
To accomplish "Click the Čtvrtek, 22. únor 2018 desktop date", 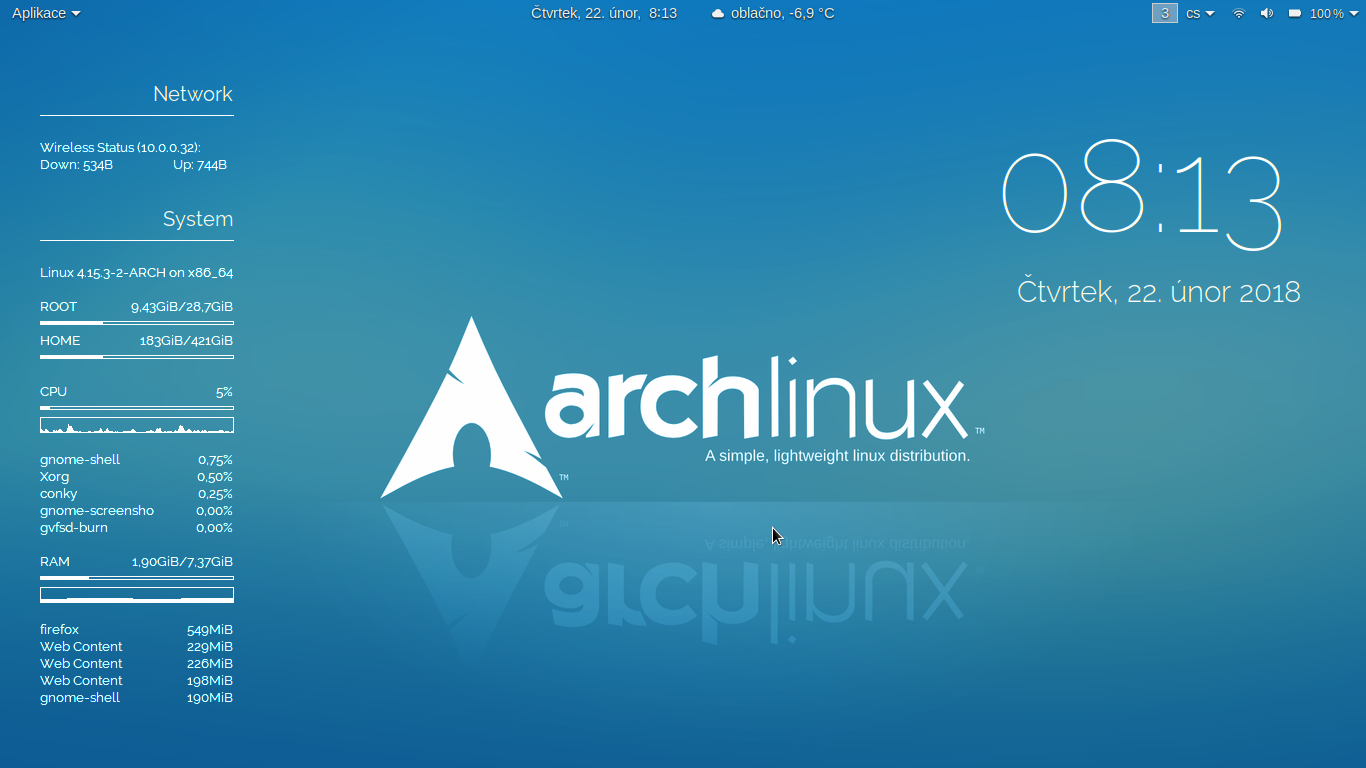I will 1158,292.
